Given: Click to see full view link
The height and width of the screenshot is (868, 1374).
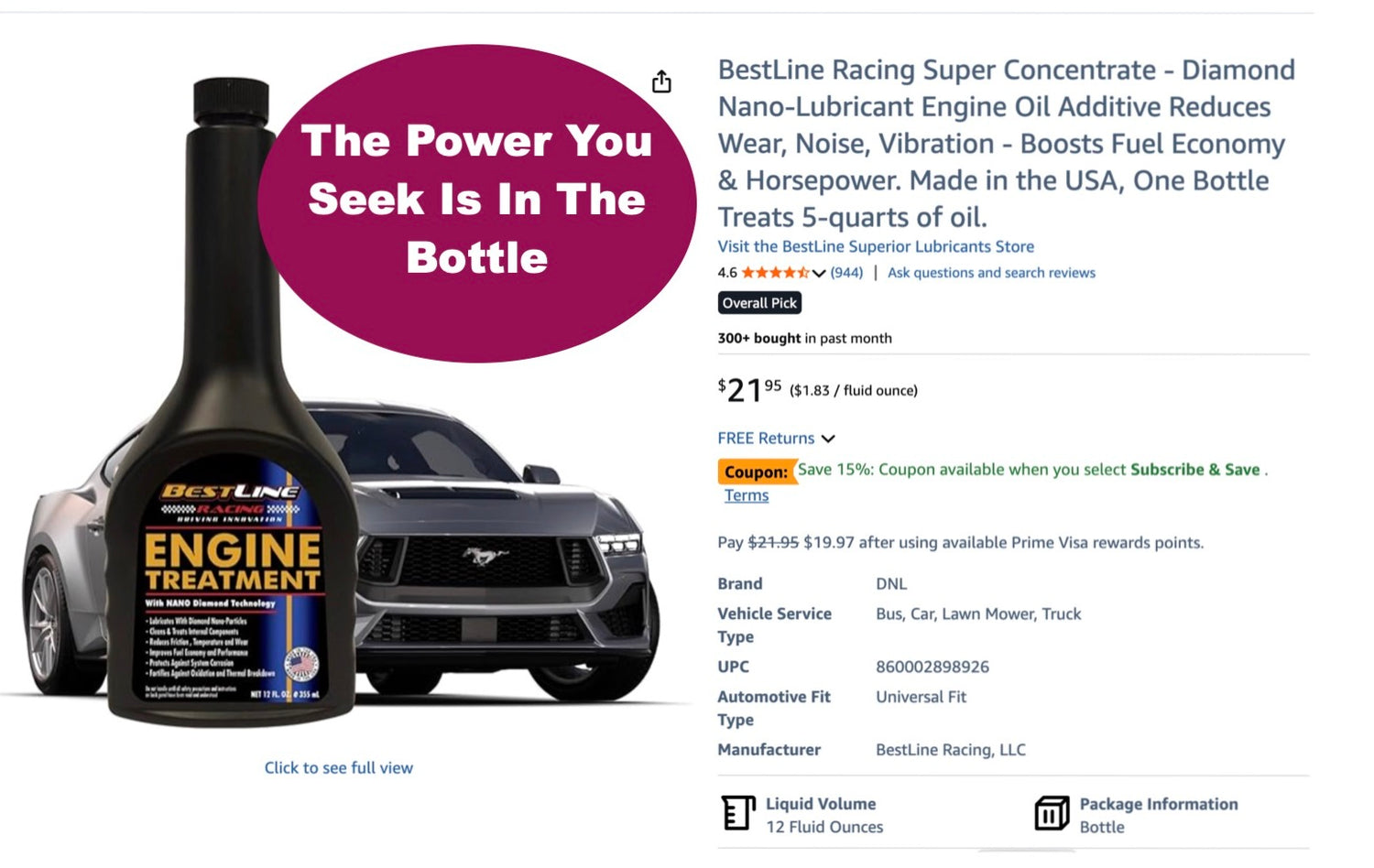Looking at the screenshot, I should 338,768.
